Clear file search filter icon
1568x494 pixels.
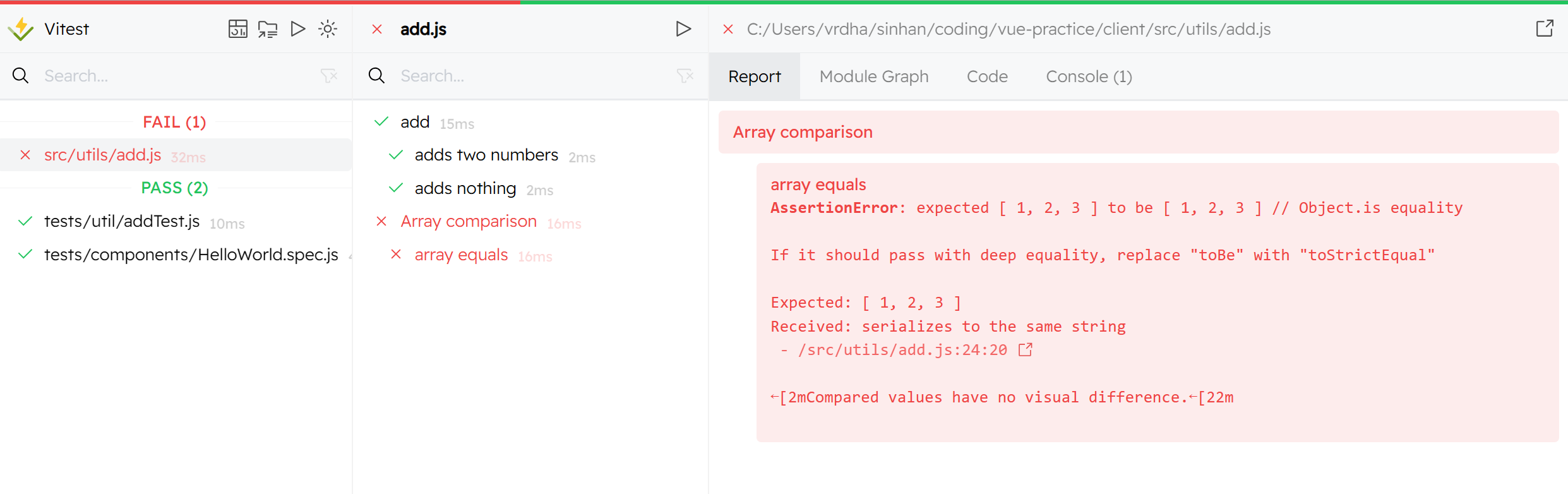point(329,76)
